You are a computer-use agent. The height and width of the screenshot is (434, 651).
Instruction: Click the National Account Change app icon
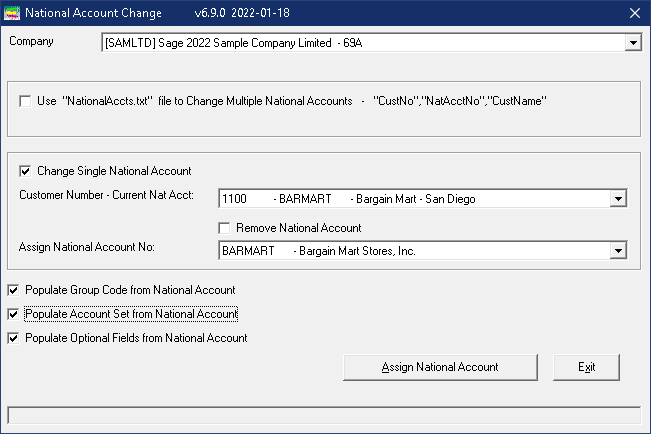[x=12, y=13]
